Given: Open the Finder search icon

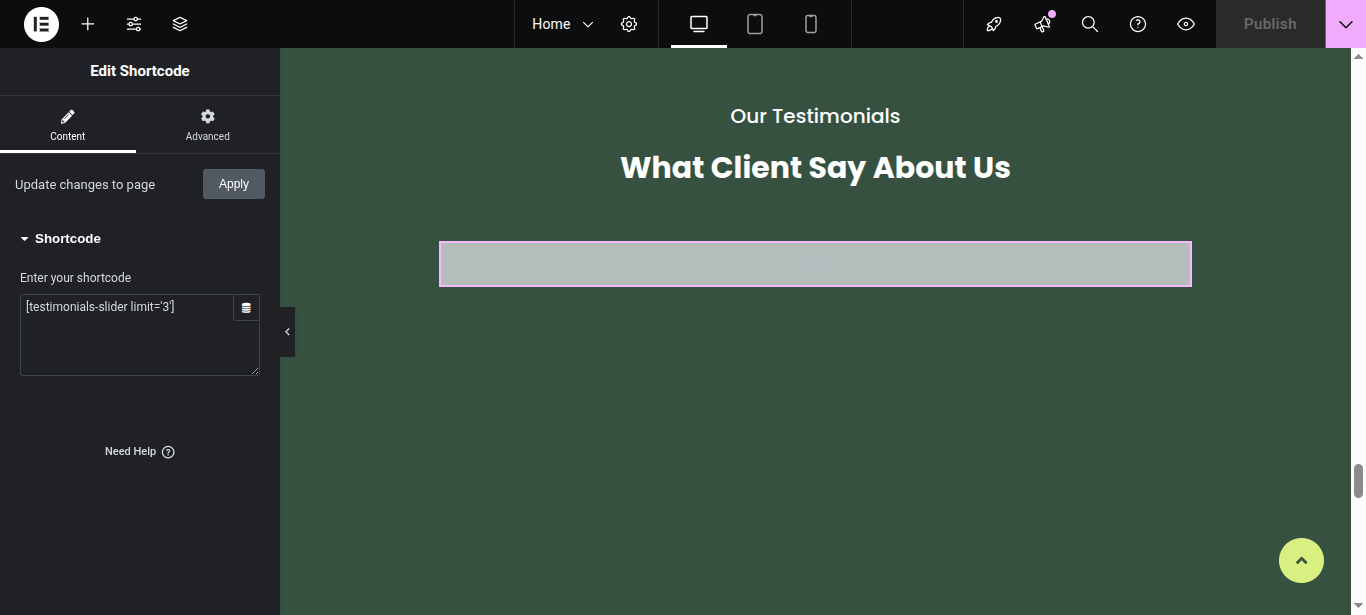Looking at the screenshot, I should 1090,24.
